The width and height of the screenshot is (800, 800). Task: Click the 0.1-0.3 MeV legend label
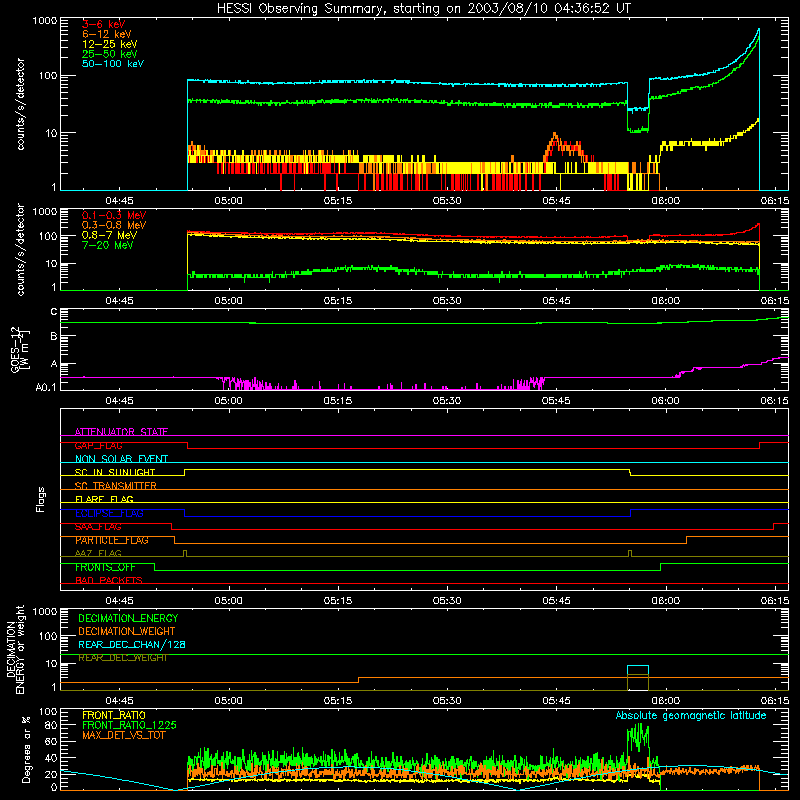pyautogui.click(x=114, y=215)
